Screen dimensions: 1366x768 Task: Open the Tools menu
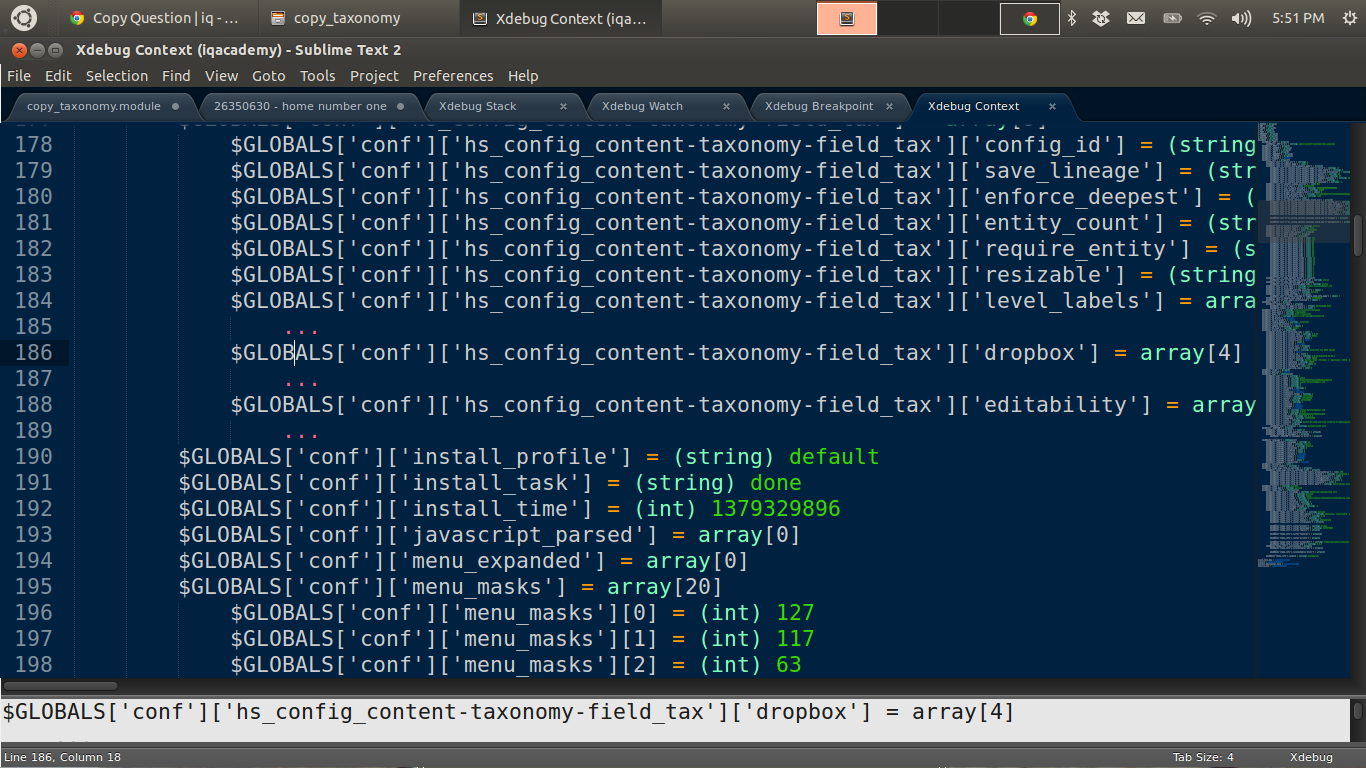(317, 76)
